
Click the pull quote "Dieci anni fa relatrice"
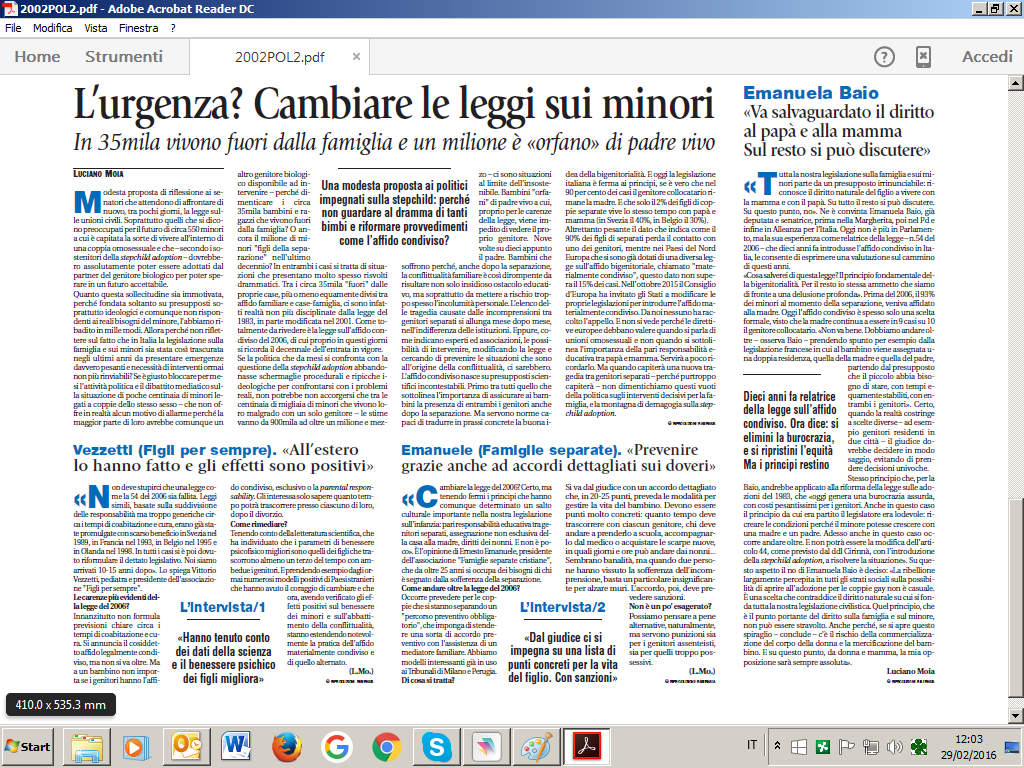[x=790, y=430]
